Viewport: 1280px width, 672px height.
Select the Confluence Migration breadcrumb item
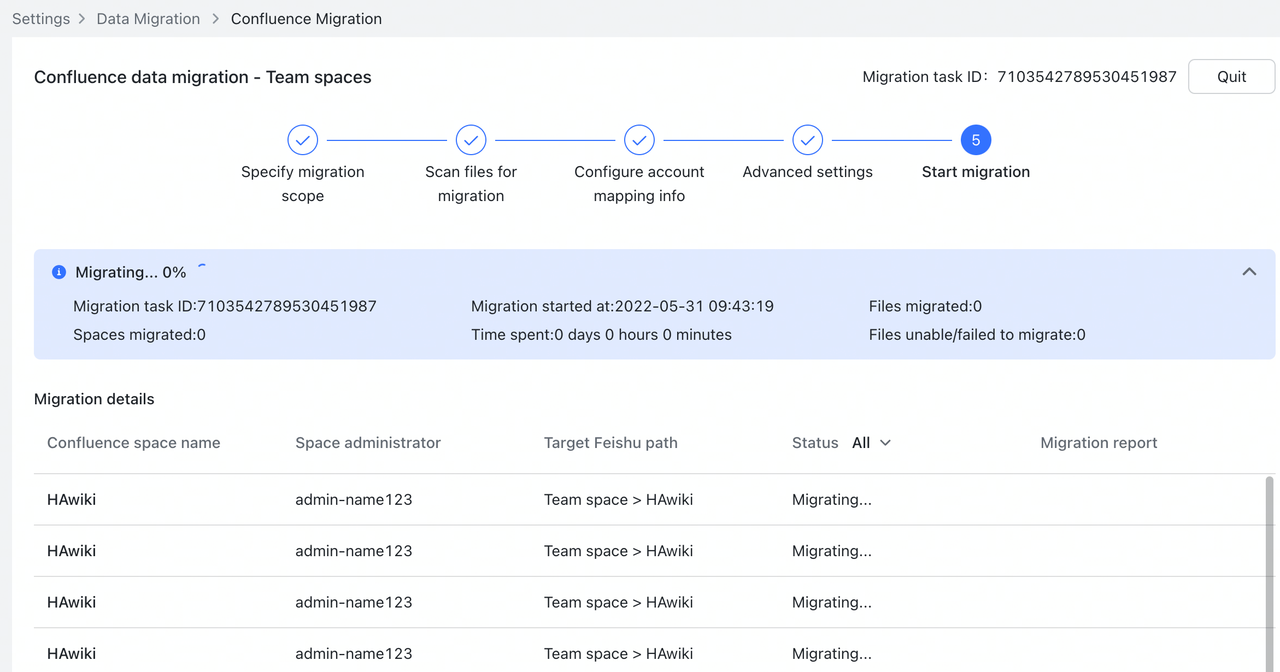point(306,19)
